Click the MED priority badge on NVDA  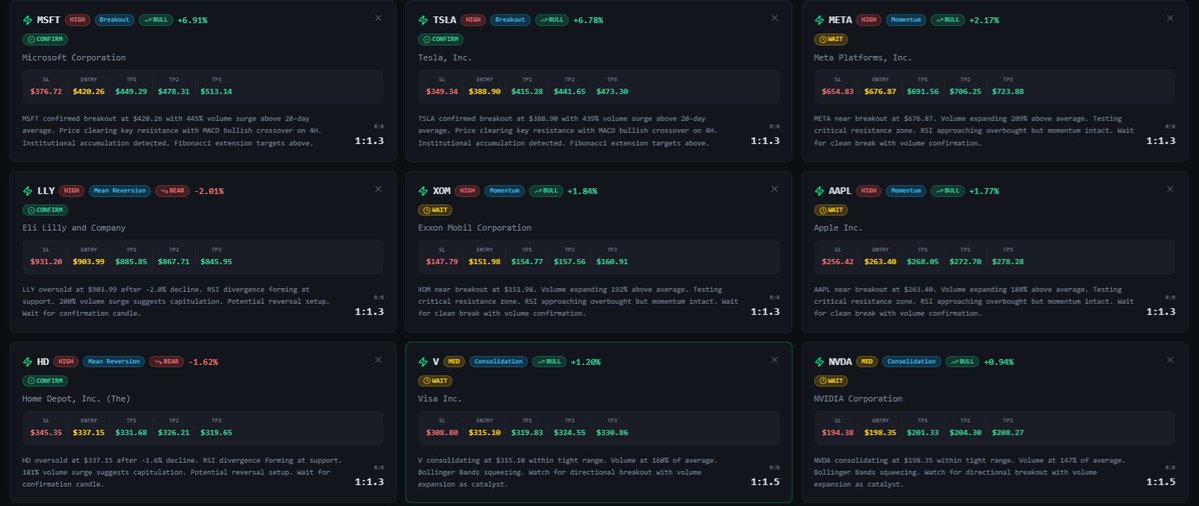[866, 362]
